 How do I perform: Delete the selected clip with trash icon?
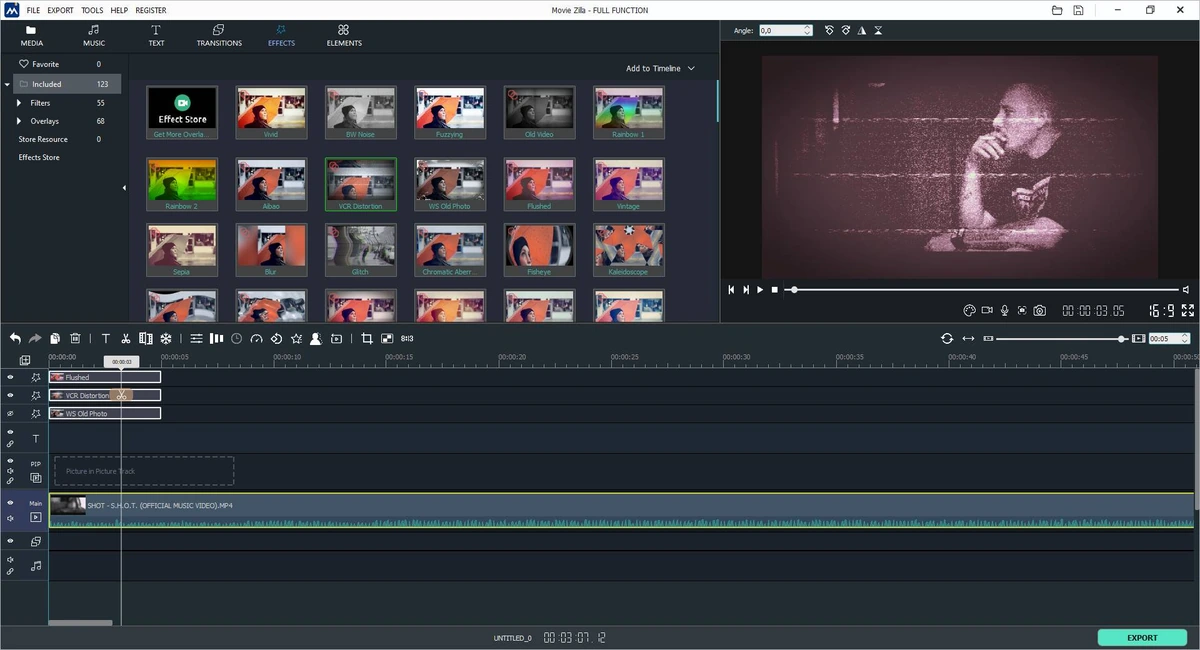click(x=75, y=339)
